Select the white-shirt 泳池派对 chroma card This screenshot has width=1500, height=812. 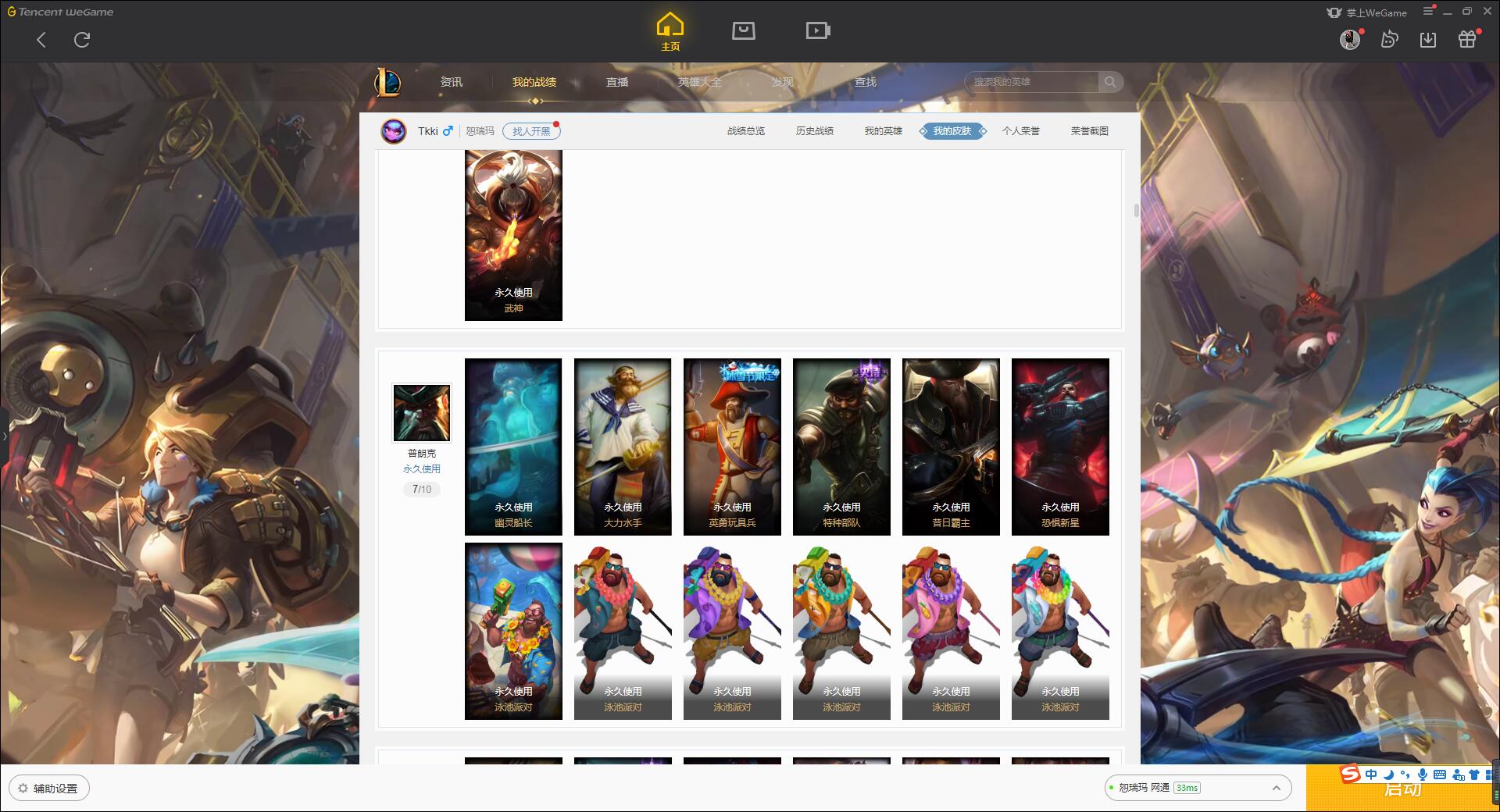[x=1060, y=631]
